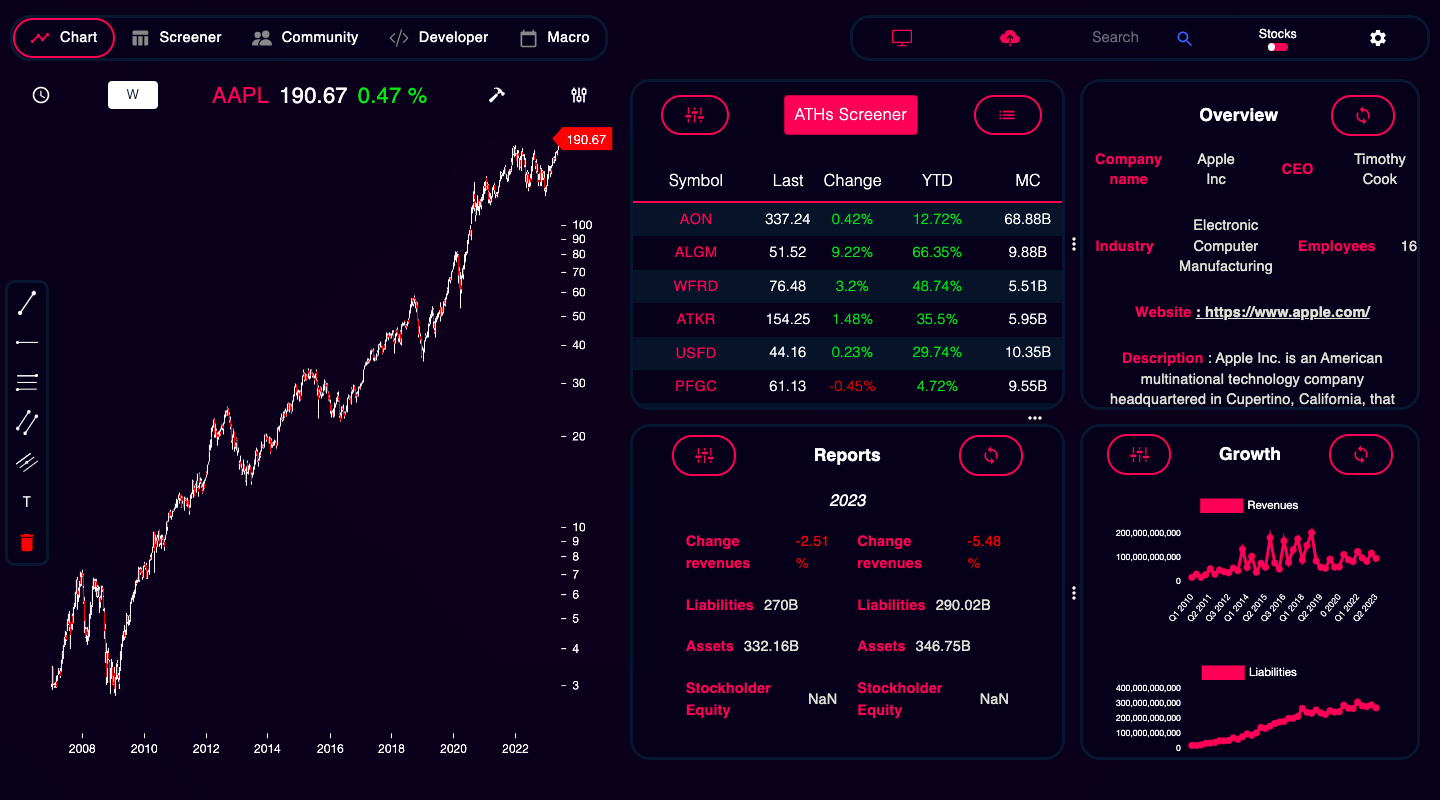Select the USFD symbol
The width and height of the screenshot is (1440, 800).
[696, 352]
